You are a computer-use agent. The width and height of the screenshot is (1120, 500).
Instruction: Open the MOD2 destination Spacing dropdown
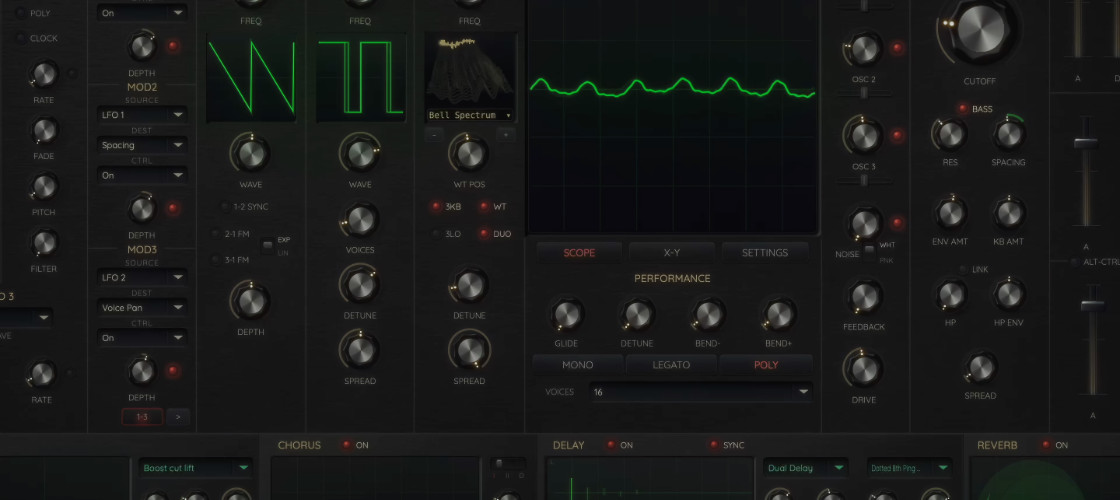click(x=141, y=145)
